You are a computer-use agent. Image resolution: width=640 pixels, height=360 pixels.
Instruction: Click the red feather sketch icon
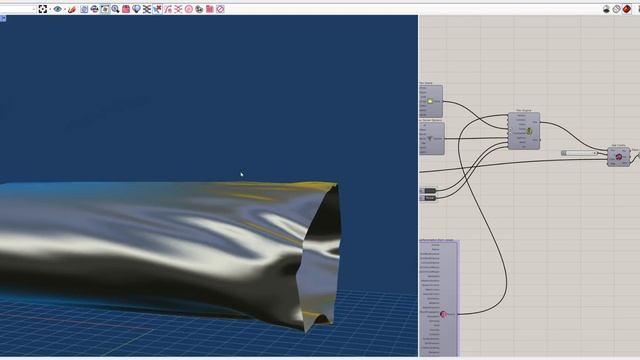coord(72,9)
